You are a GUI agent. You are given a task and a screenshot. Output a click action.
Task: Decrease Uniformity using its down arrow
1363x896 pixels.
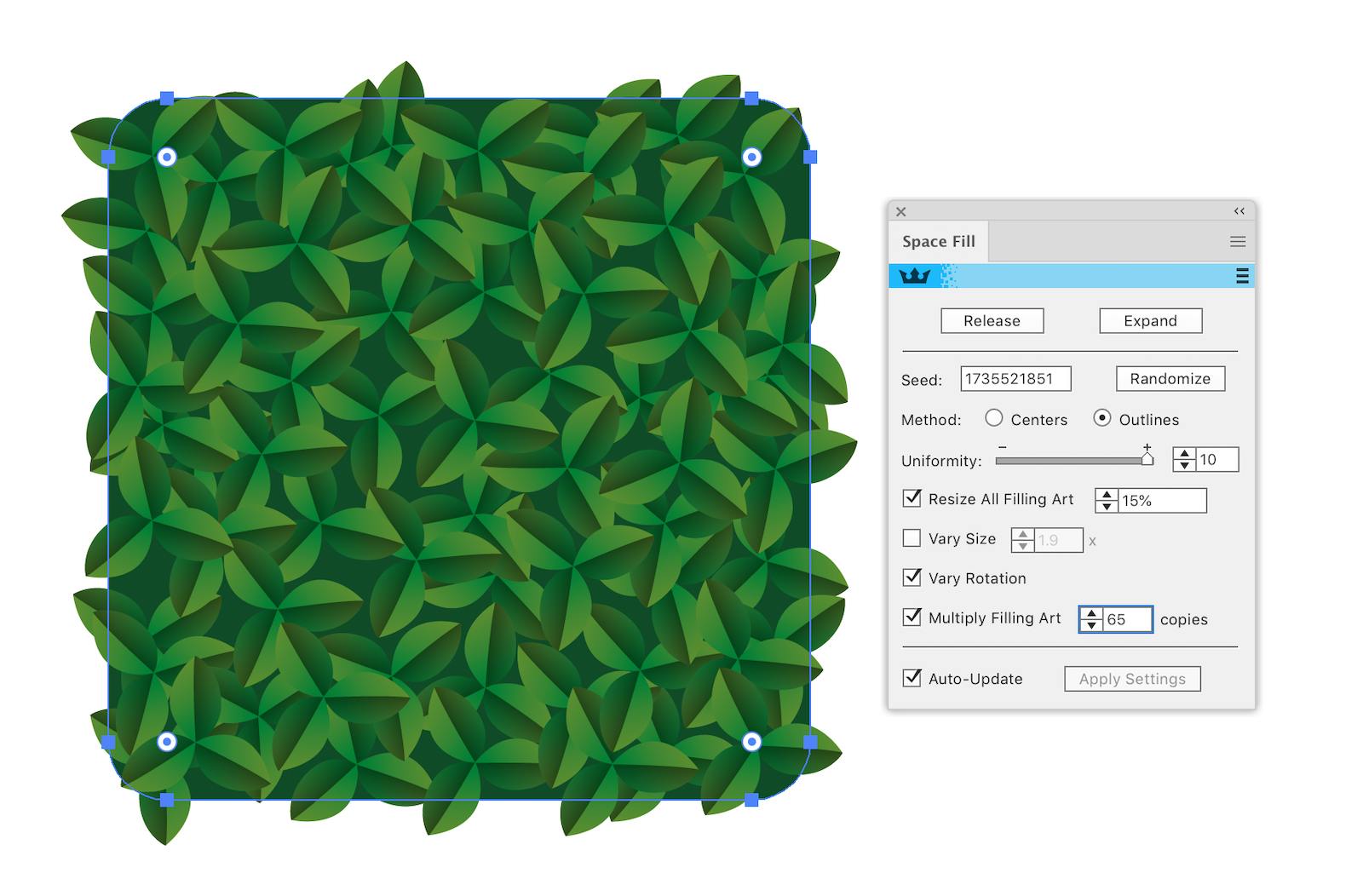(x=1184, y=465)
